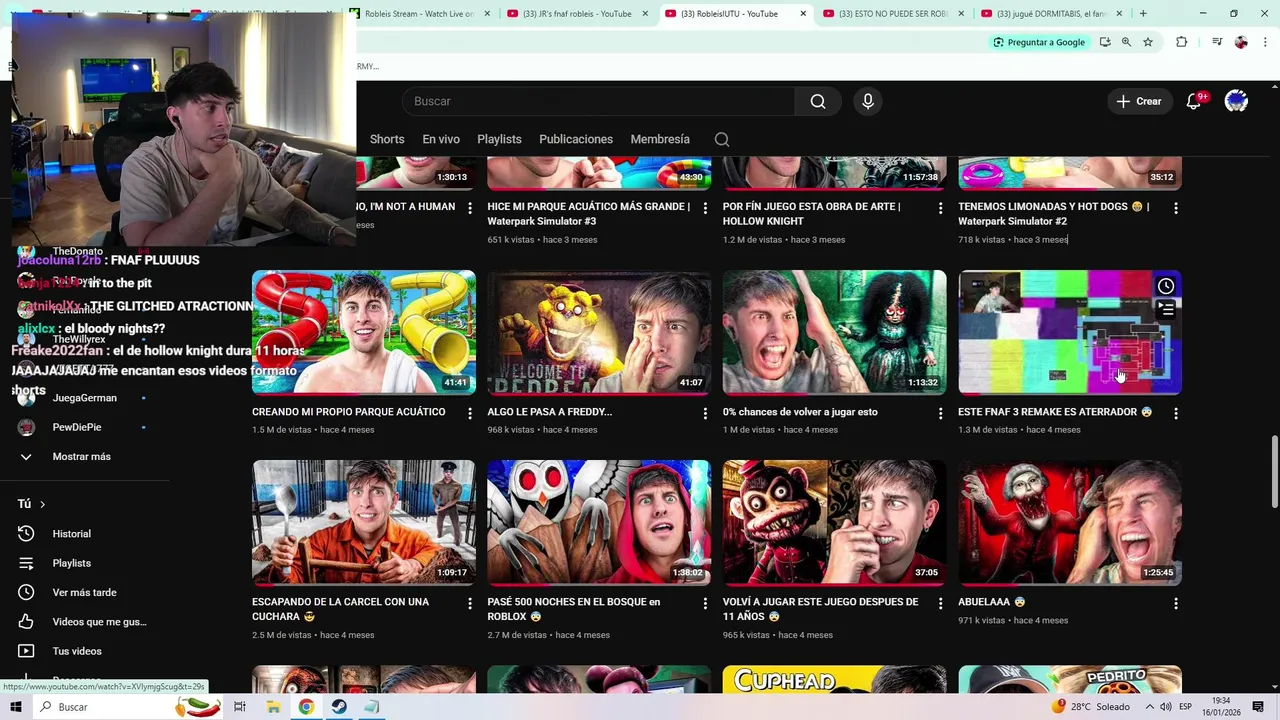Open the new browser tab plus button

click(1143, 13)
